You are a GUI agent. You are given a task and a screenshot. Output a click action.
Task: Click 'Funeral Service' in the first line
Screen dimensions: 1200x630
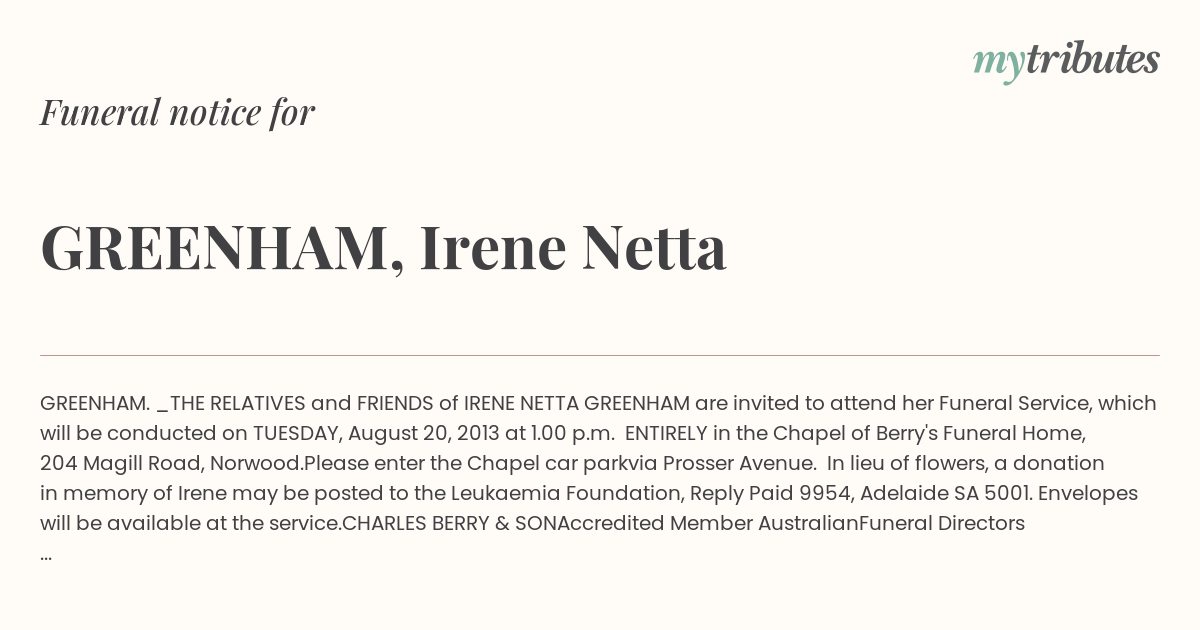click(x=1015, y=403)
